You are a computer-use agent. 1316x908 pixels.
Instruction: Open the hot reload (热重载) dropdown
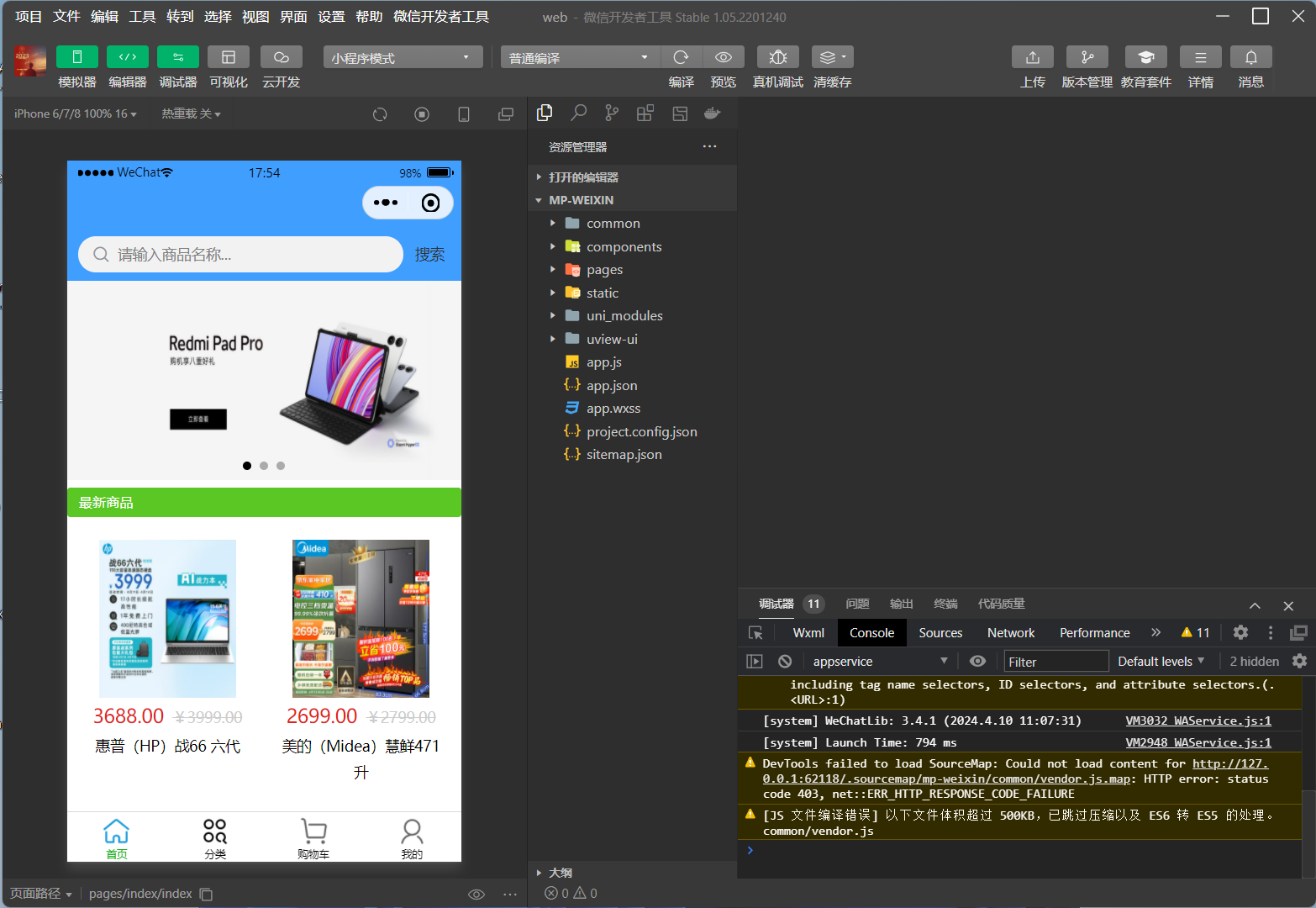click(x=192, y=113)
